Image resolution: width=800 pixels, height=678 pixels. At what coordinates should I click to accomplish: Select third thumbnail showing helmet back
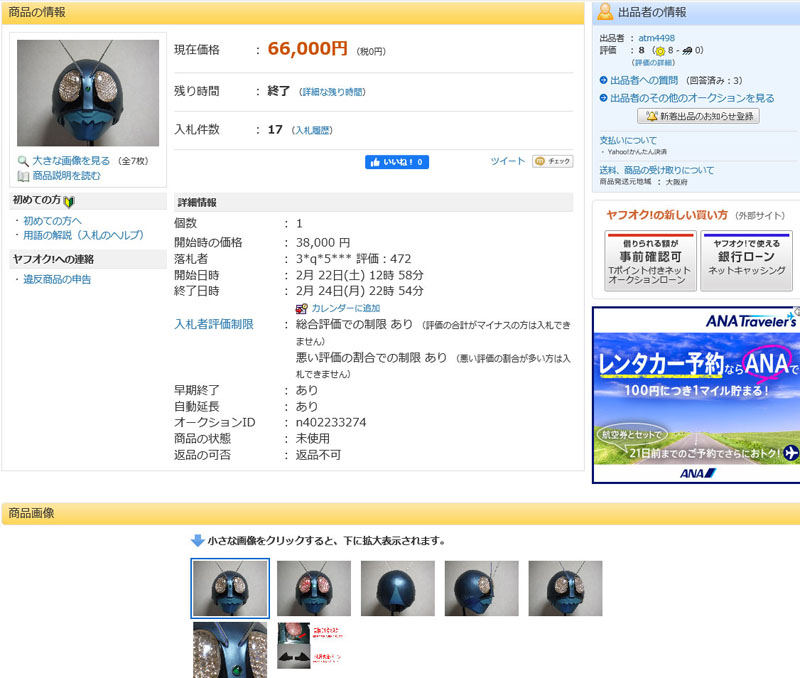click(x=398, y=588)
